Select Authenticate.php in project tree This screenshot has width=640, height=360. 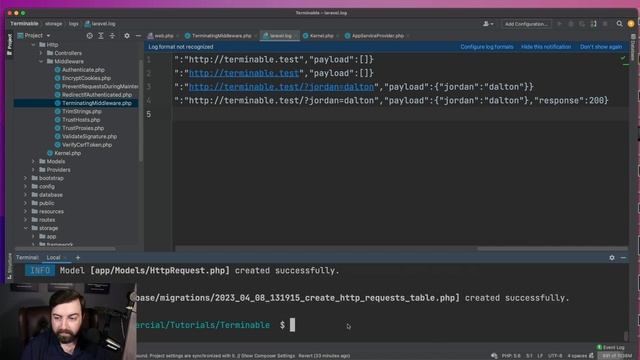pos(83,70)
